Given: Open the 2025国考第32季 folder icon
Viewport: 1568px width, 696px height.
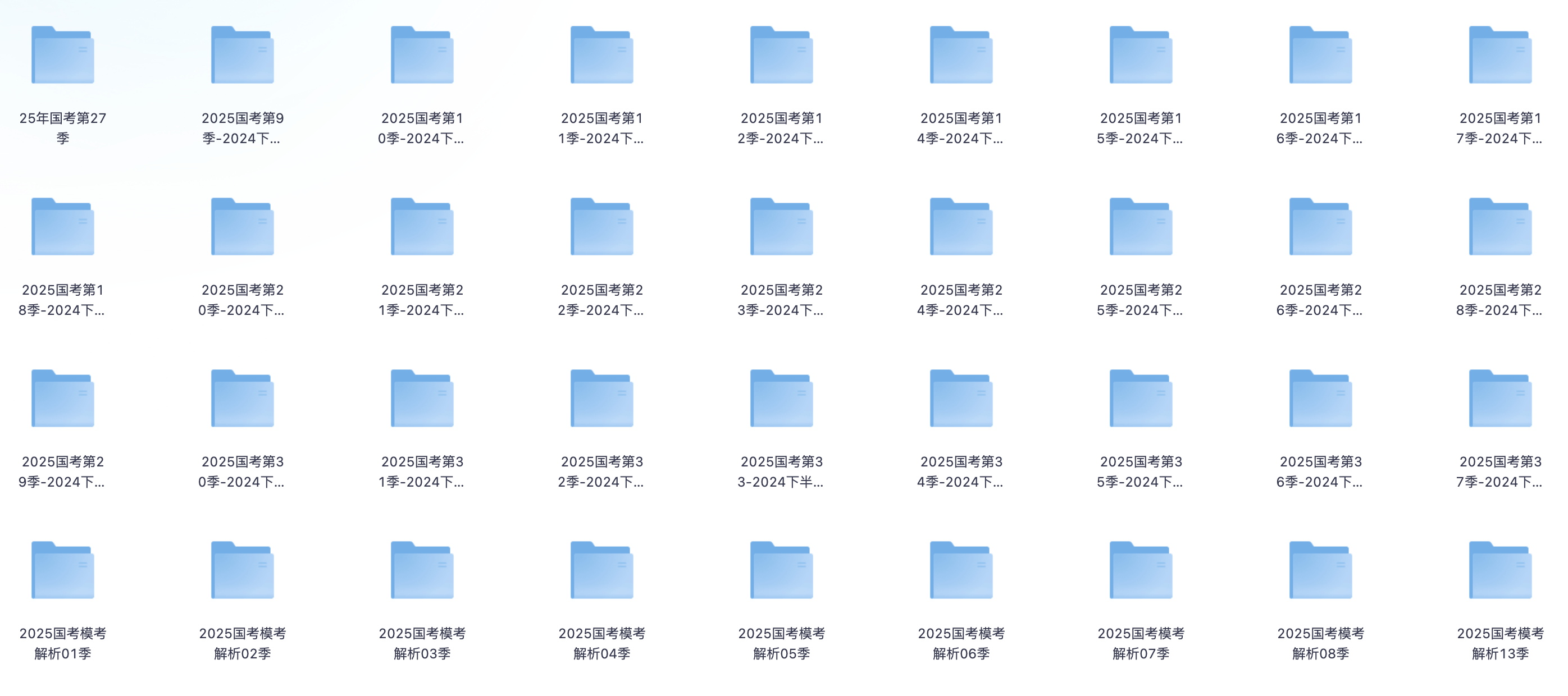Looking at the screenshot, I should tap(601, 399).
